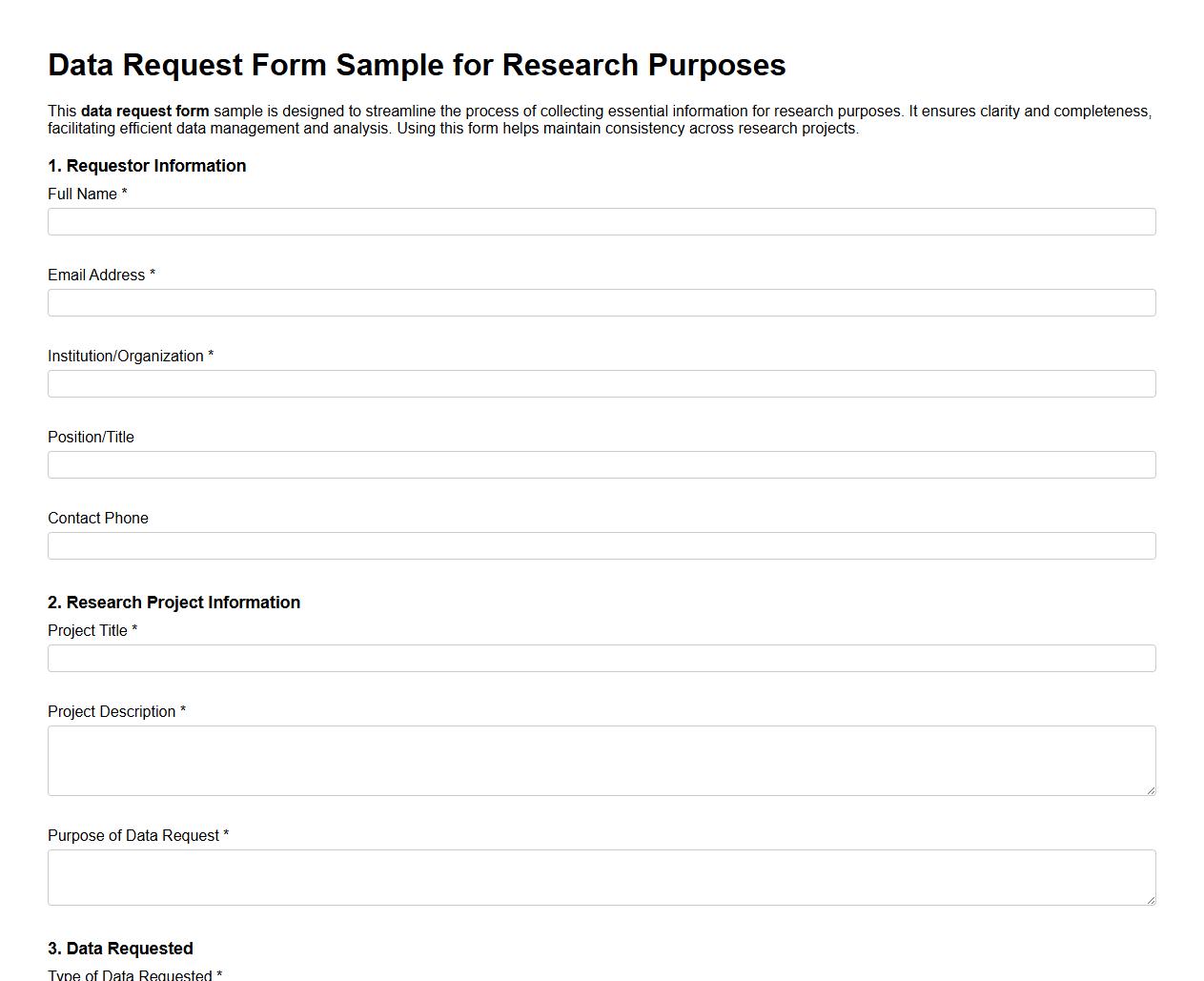Click the Data Requested section heading
Image resolution: width=1204 pixels, height=981 pixels.
click(120, 949)
